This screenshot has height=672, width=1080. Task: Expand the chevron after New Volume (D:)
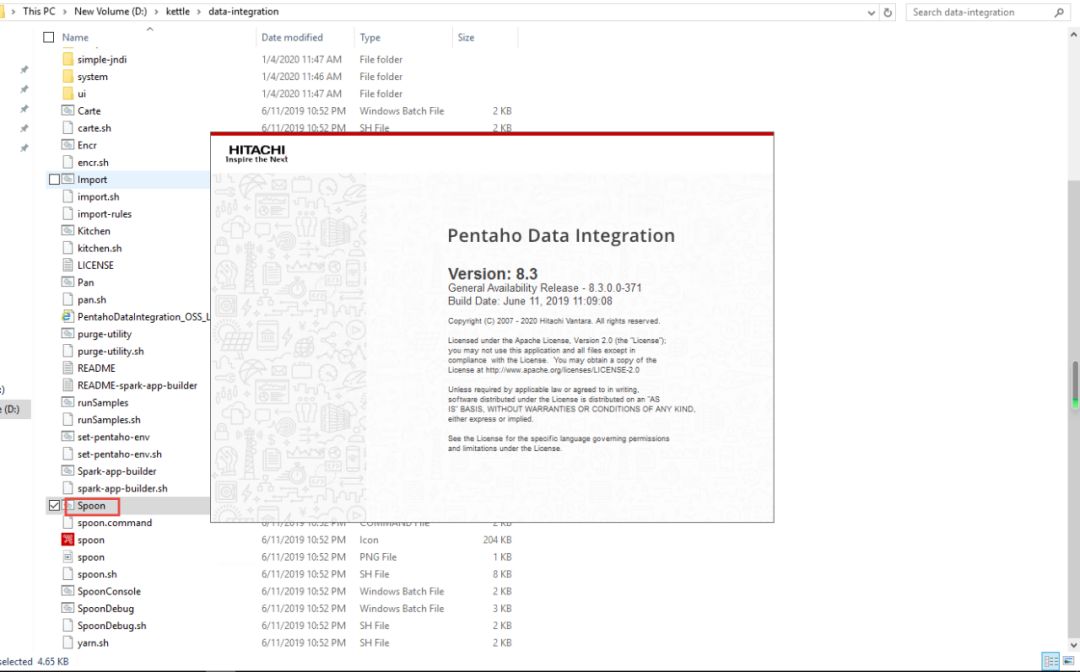coord(157,12)
